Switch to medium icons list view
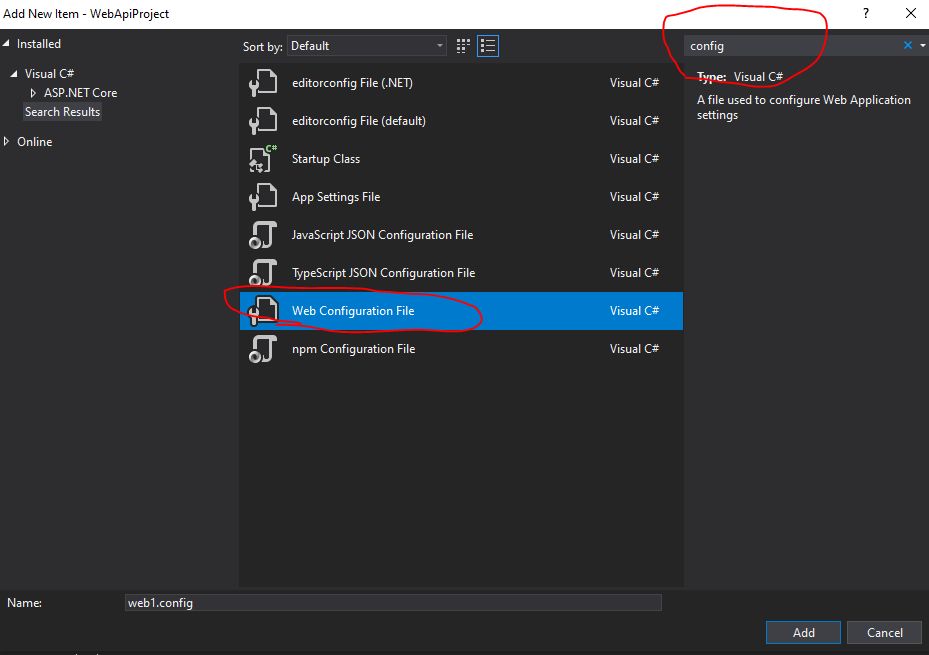 (488, 46)
